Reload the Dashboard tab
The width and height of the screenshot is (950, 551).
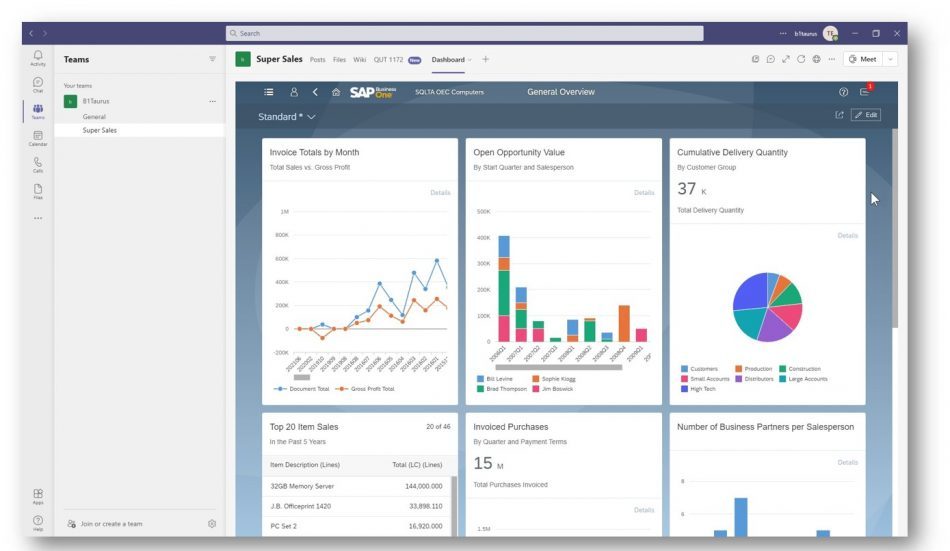(801, 59)
